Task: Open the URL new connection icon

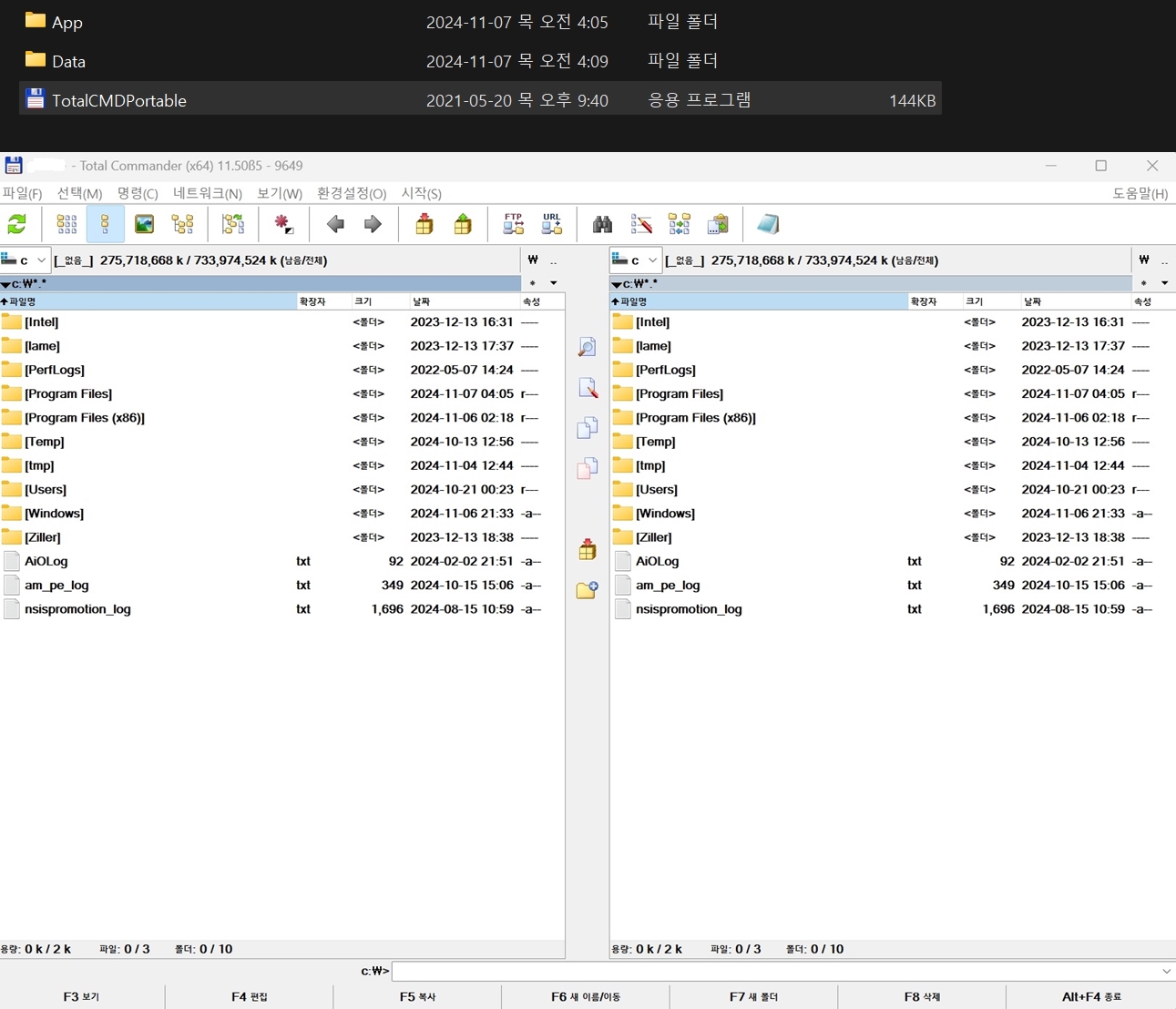Action: 552,224
